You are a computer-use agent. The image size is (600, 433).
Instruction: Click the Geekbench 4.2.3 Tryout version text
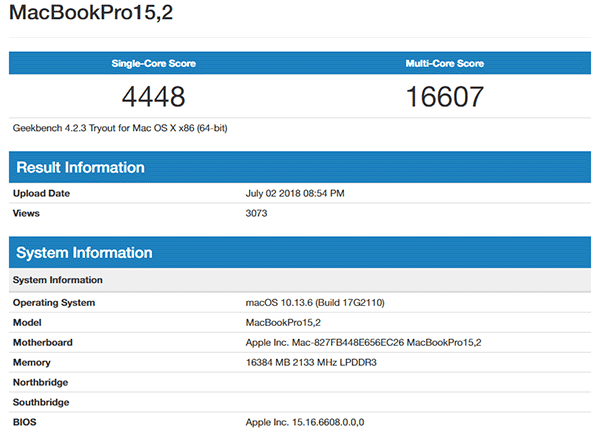(x=126, y=128)
